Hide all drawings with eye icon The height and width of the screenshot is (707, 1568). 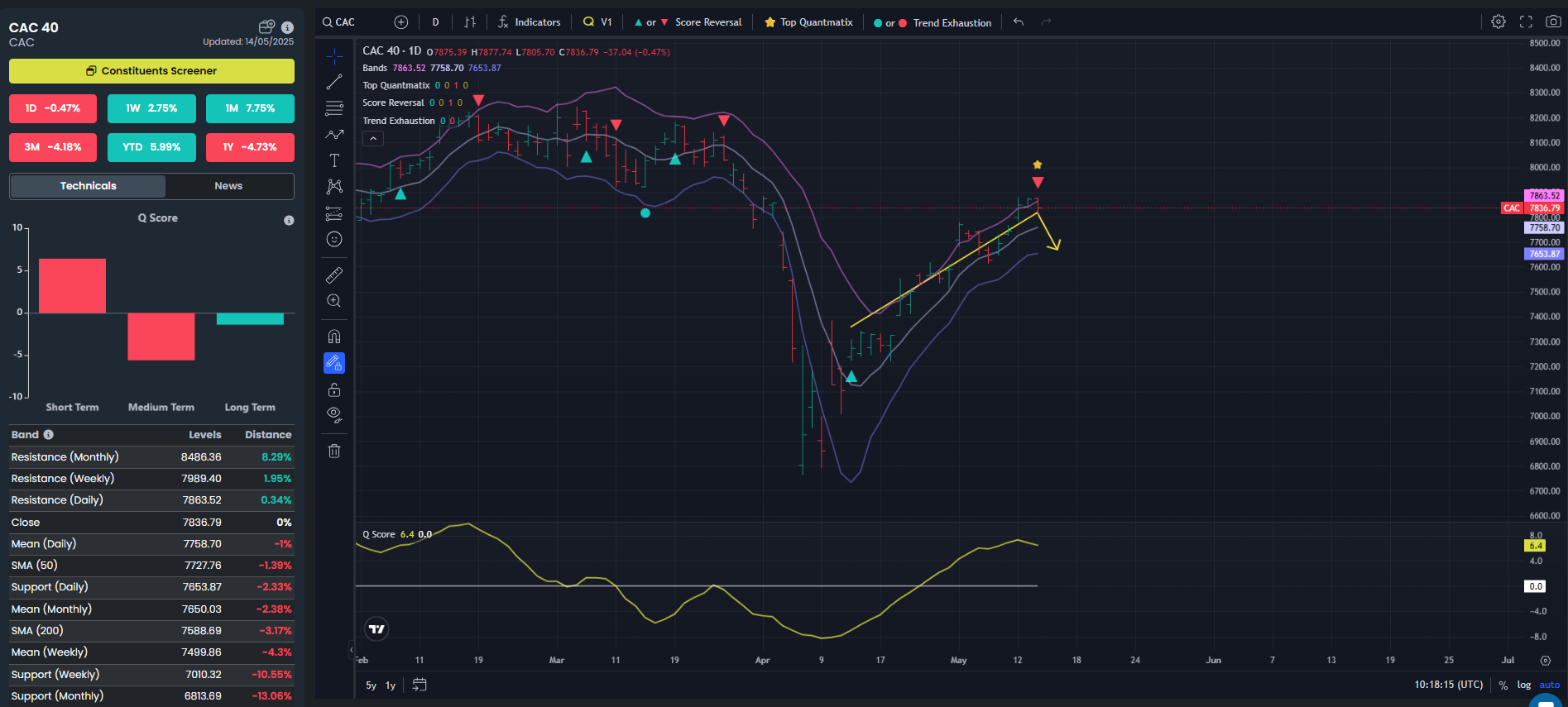tap(334, 415)
